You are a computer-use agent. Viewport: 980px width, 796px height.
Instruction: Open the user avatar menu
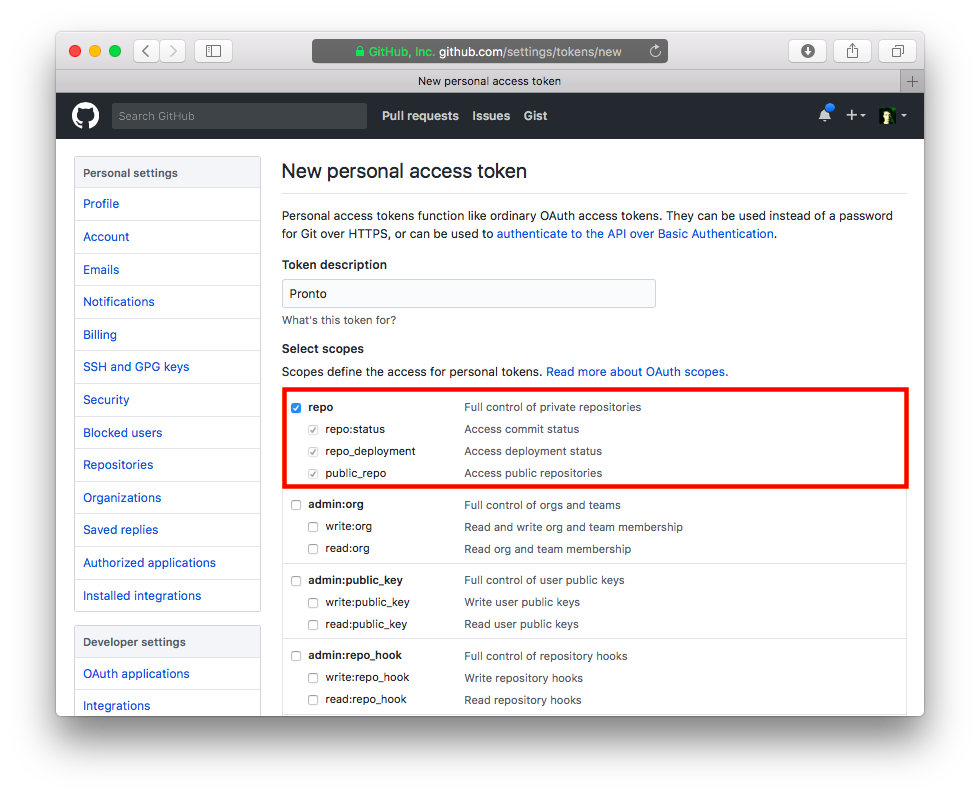[892, 116]
